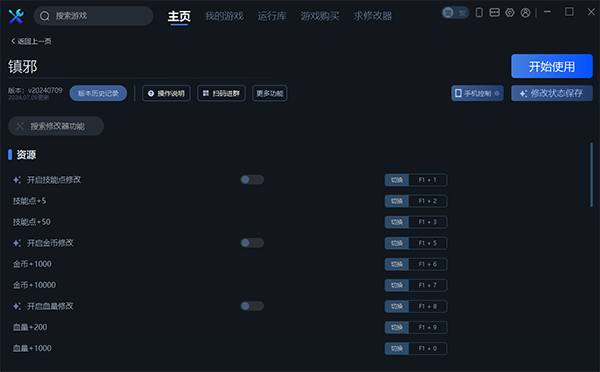Click the vertical scrollbar of the function list
Image resolution: width=600 pixels, height=372 pixels.
591,175
